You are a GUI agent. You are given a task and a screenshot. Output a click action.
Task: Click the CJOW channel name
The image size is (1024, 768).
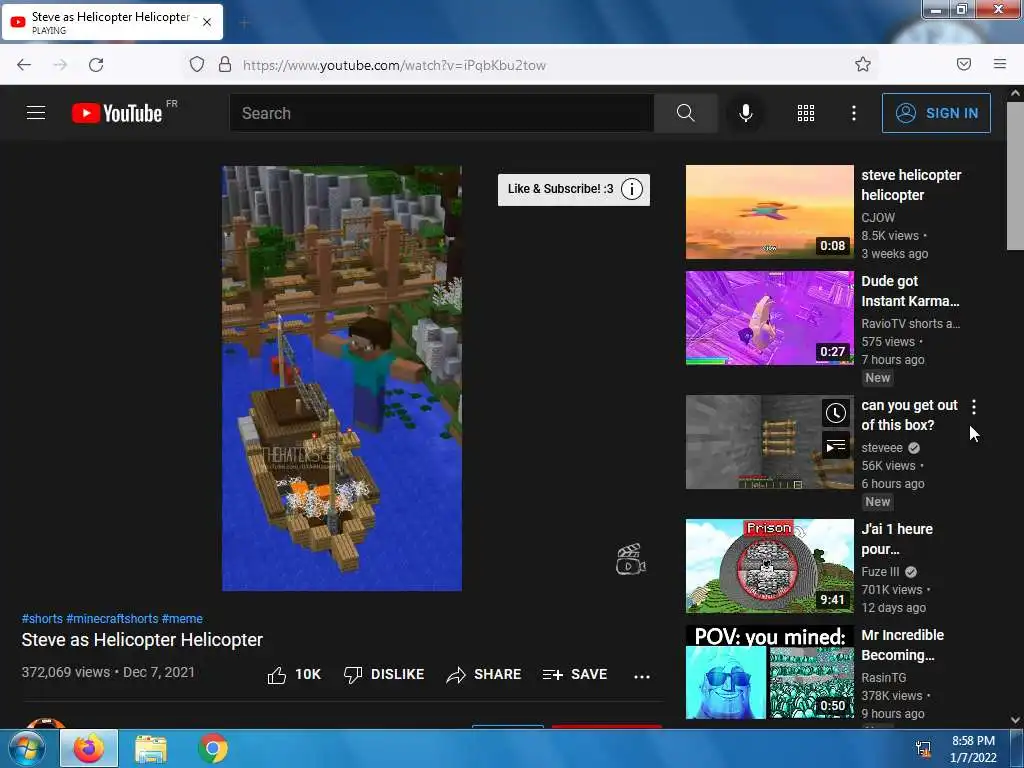tap(878, 217)
